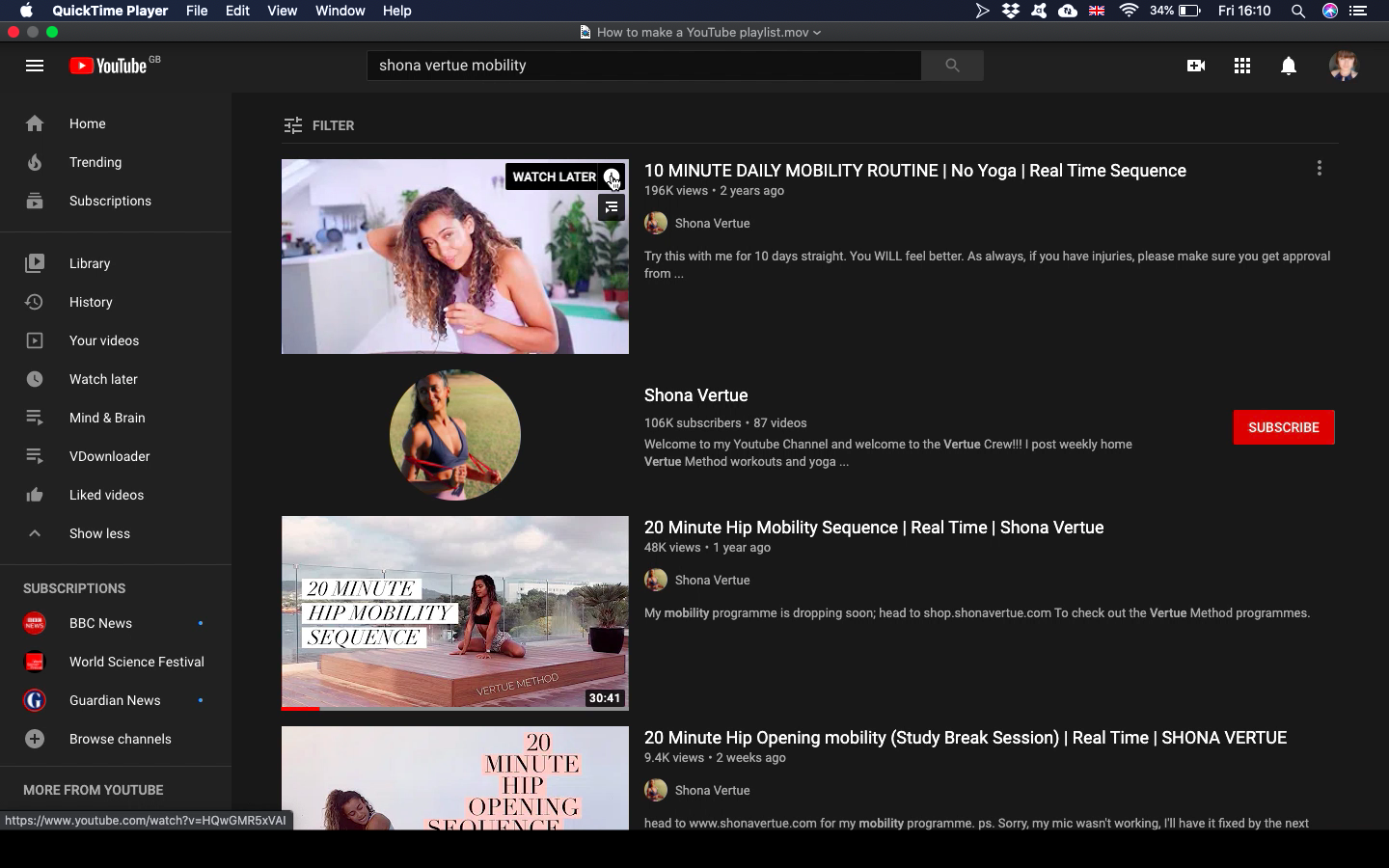1389x868 pixels.
Task: Click the menu bar clock Fri 16:10
Action: pos(1244,11)
